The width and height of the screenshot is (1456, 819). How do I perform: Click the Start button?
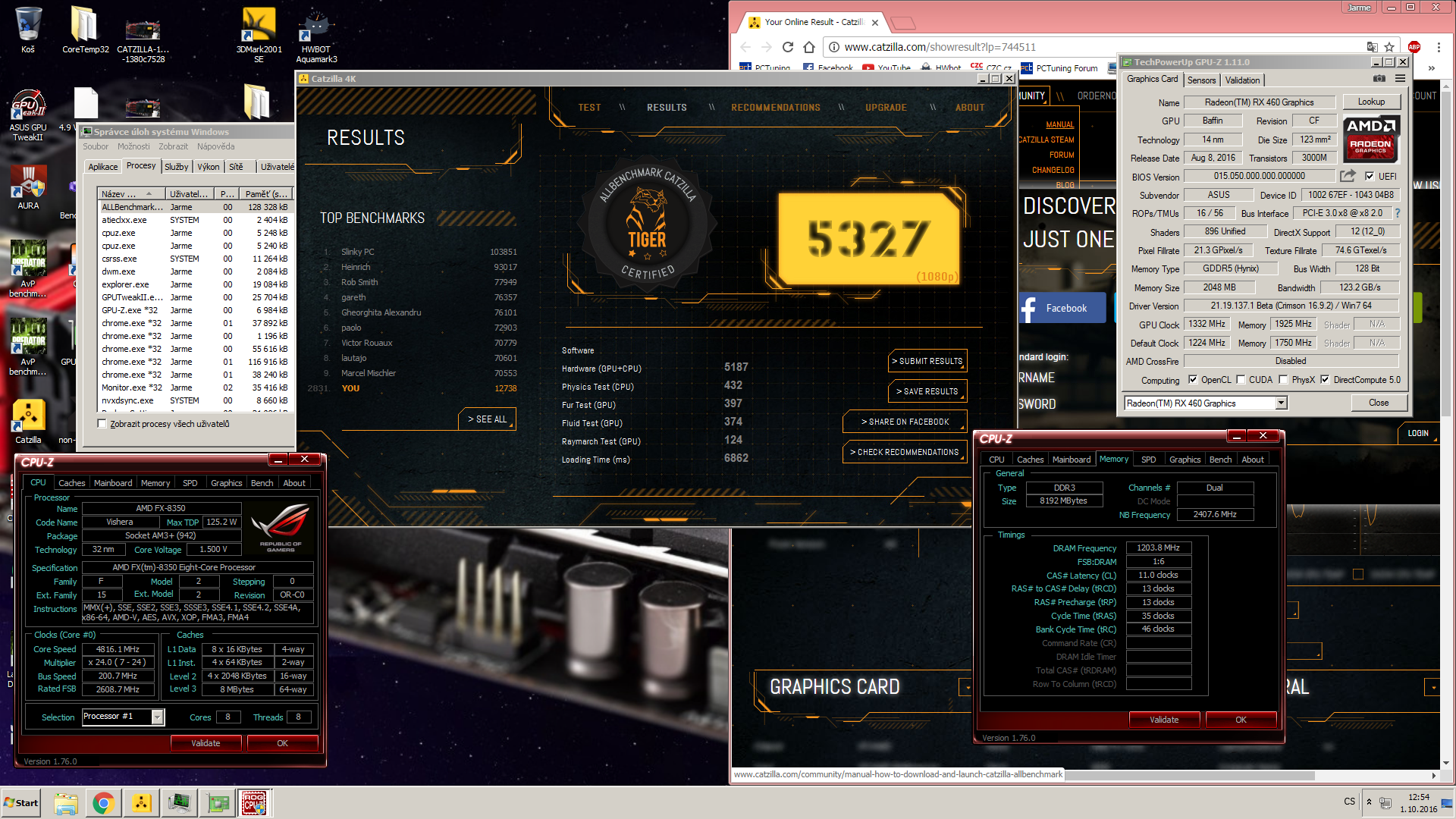[21, 803]
